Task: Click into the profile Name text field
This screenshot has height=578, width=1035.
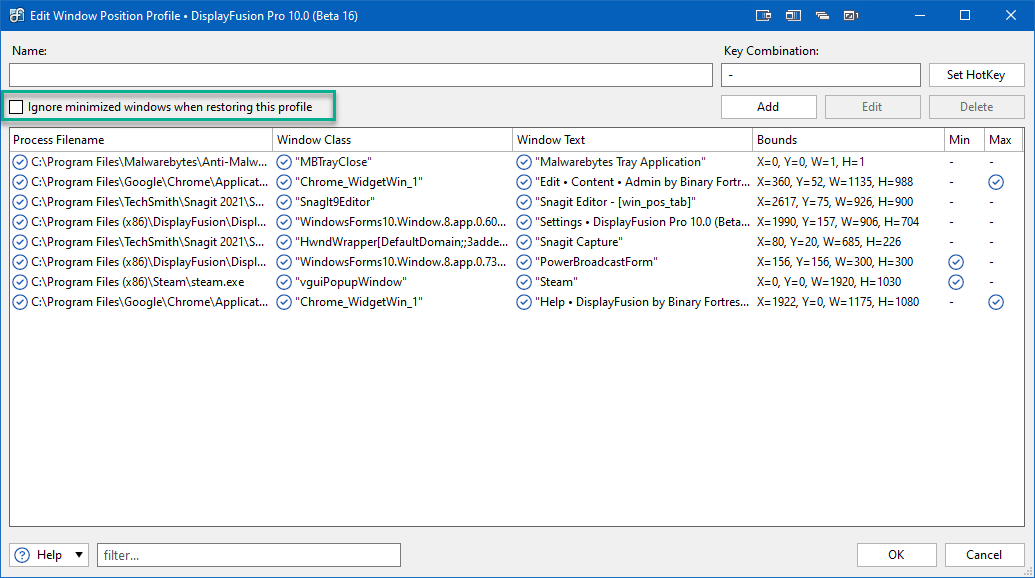Action: click(x=360, y=75)
